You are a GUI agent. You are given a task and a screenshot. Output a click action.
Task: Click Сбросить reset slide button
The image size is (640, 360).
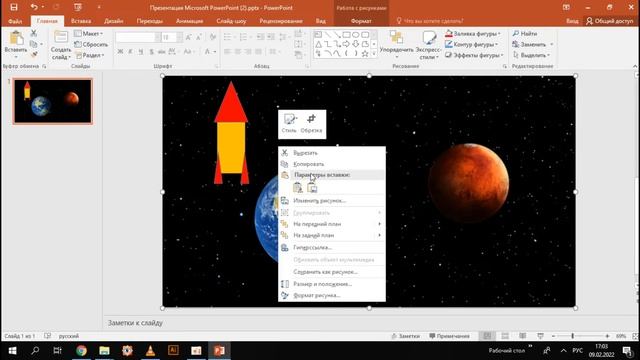pyautogui.click(x=91, y=44)
